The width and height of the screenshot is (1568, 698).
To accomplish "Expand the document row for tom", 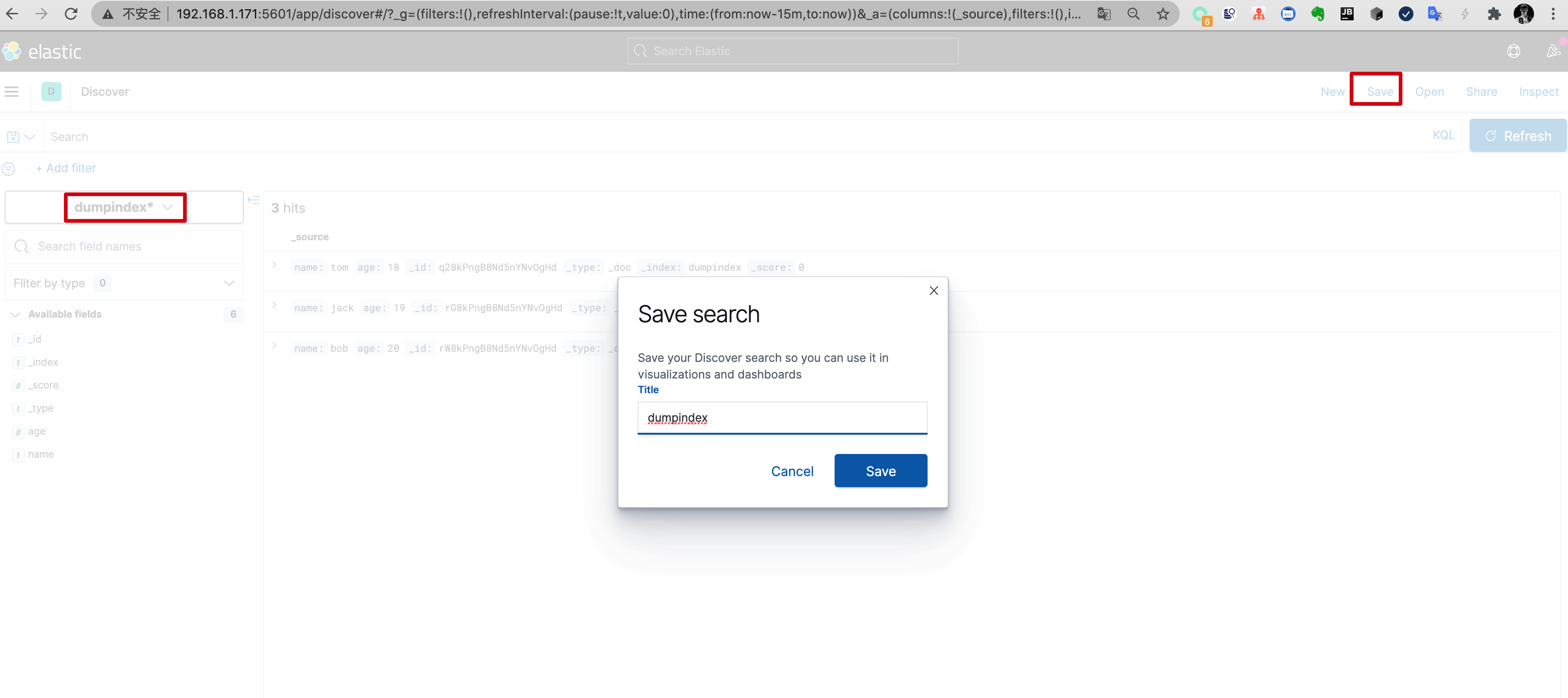I will point(275,264).
